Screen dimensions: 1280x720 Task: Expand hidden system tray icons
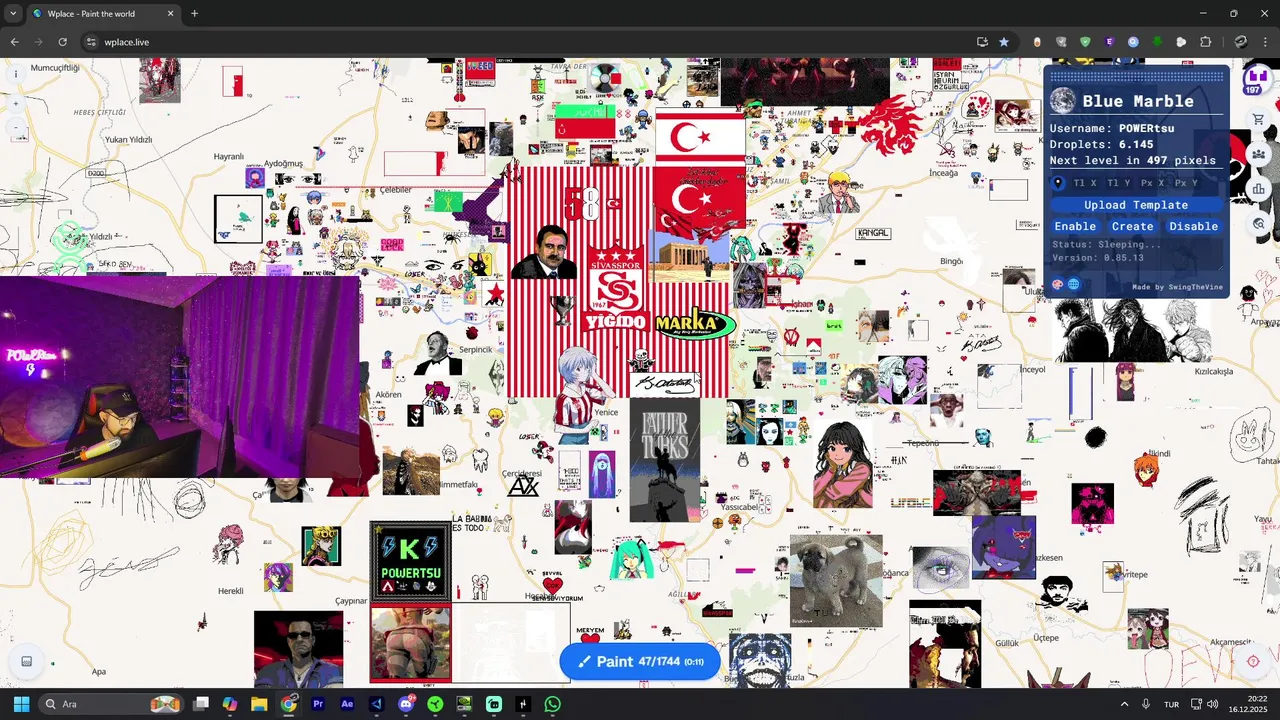[x=1124, y=704]
